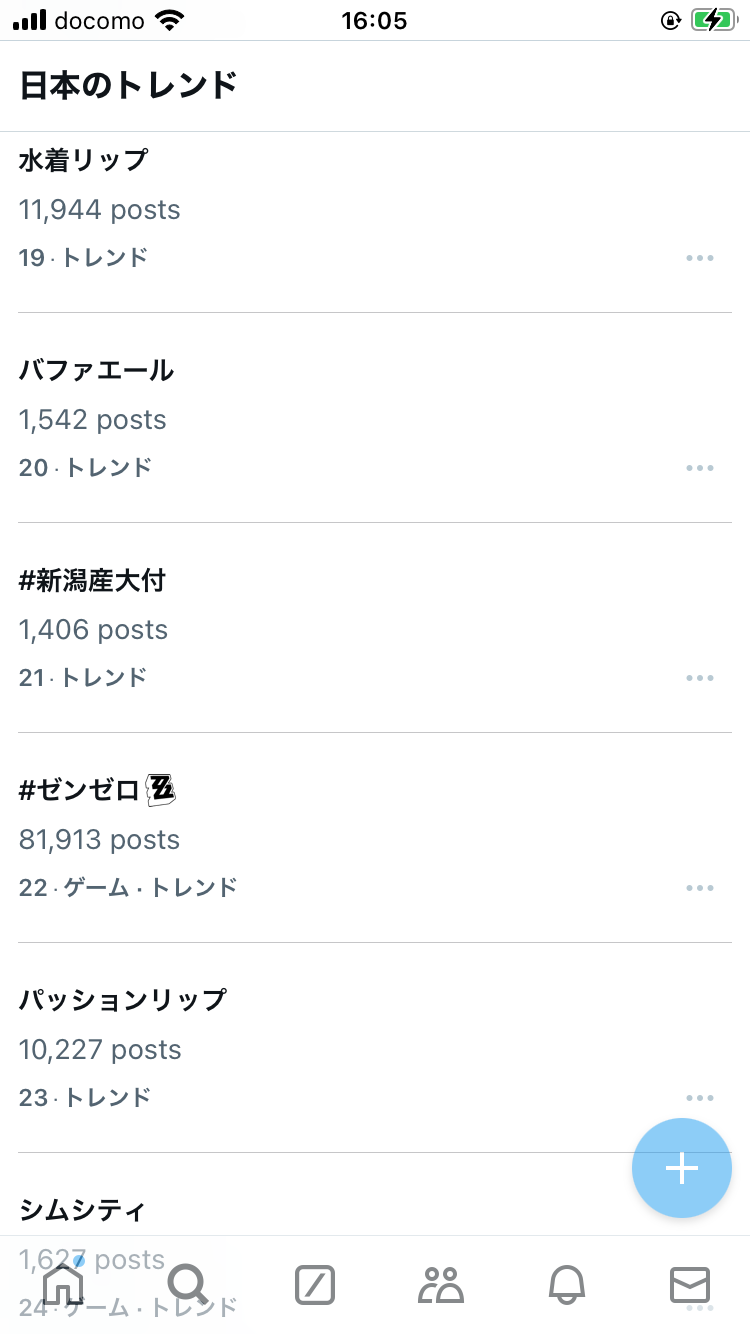Open more options for 水着リップ trend

700,258
